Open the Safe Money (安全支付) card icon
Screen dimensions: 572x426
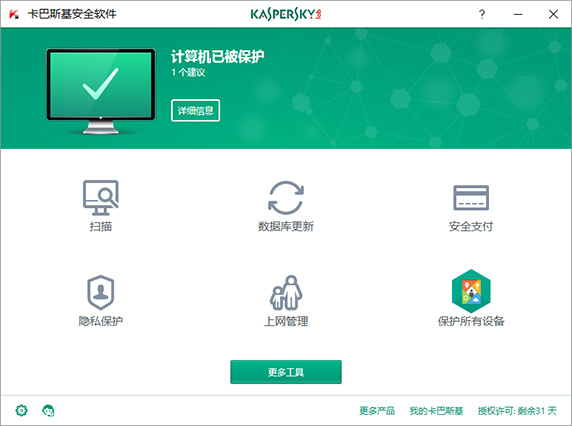pos(471,198)
